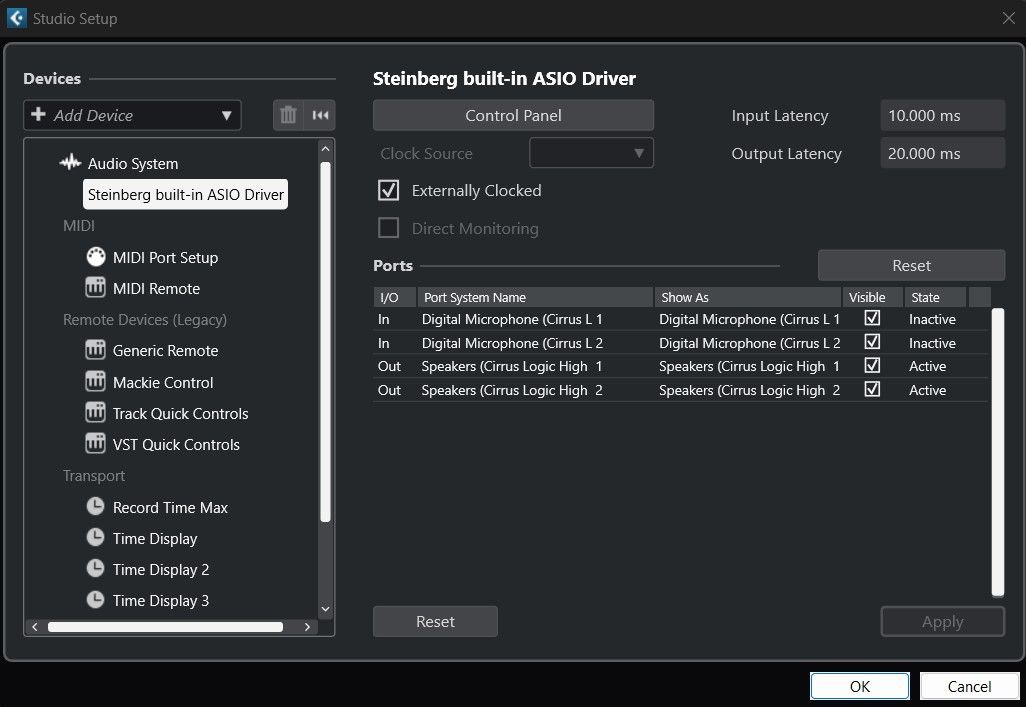
Task: Click the reset/rewind devices icon
Action: click(x=321, y=115)
